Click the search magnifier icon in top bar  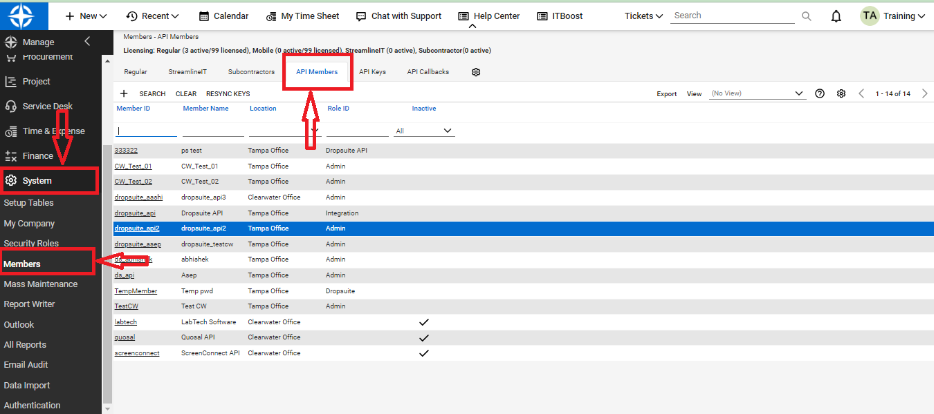pyautogui.click(x=806, y=16)
